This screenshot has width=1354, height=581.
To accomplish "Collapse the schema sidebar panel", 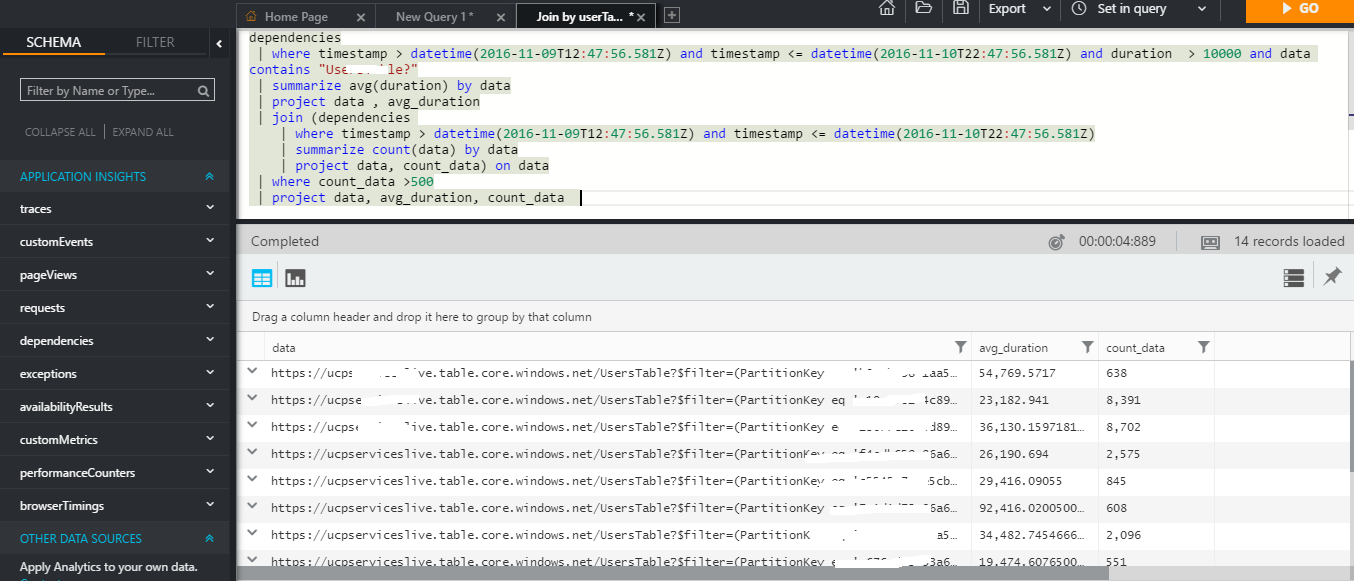I will click(219, 43).
